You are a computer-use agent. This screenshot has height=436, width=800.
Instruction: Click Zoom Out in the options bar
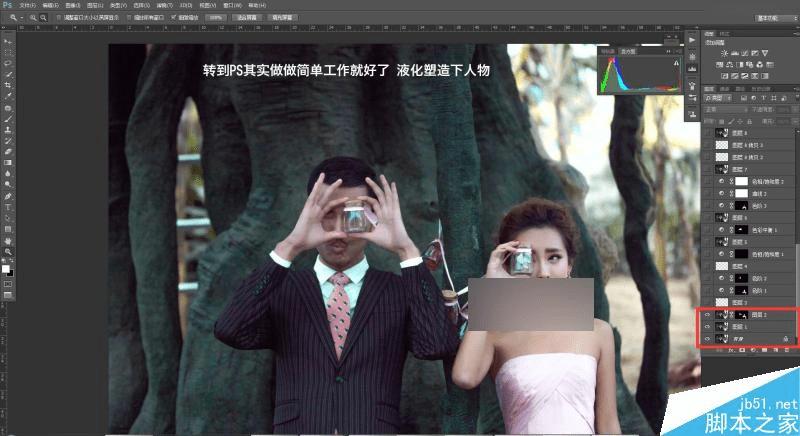click(43, 17)
